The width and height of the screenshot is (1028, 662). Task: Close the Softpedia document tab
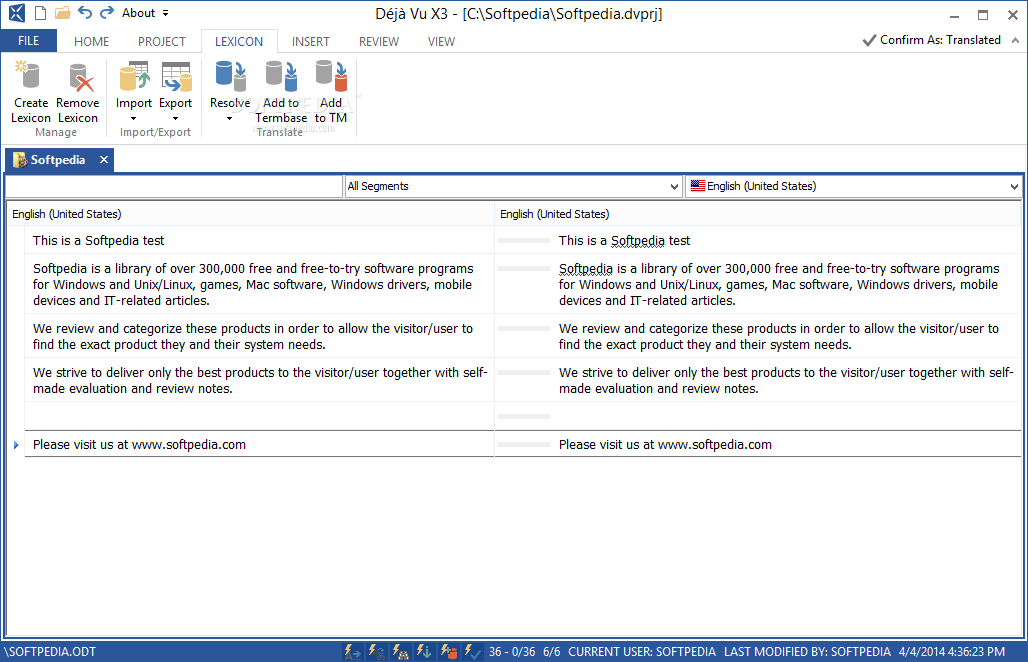(104, 160)
